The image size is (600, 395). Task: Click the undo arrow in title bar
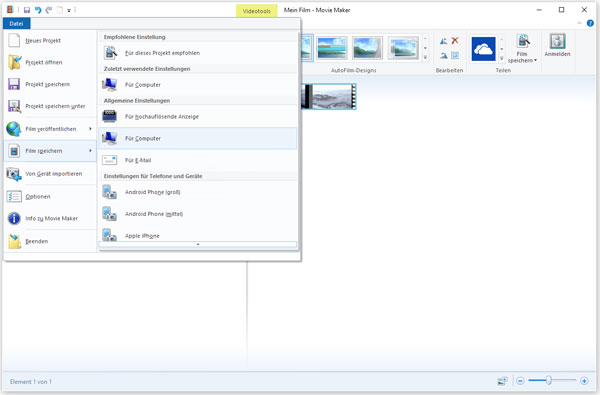38,10
